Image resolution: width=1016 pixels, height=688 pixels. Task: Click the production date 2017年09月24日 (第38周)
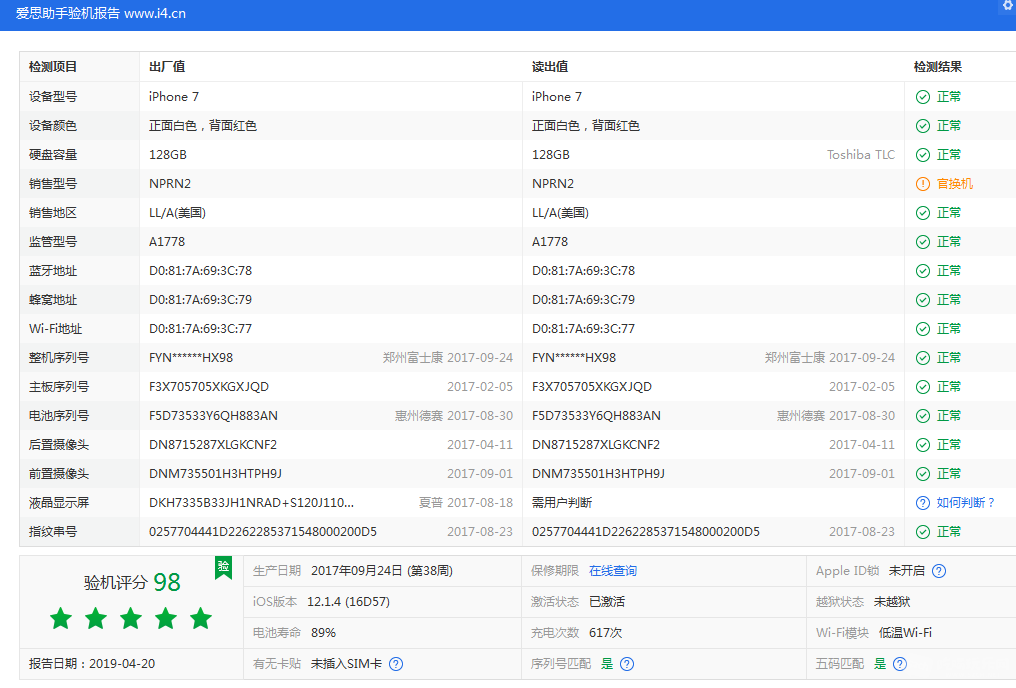(x=382, y=571)
